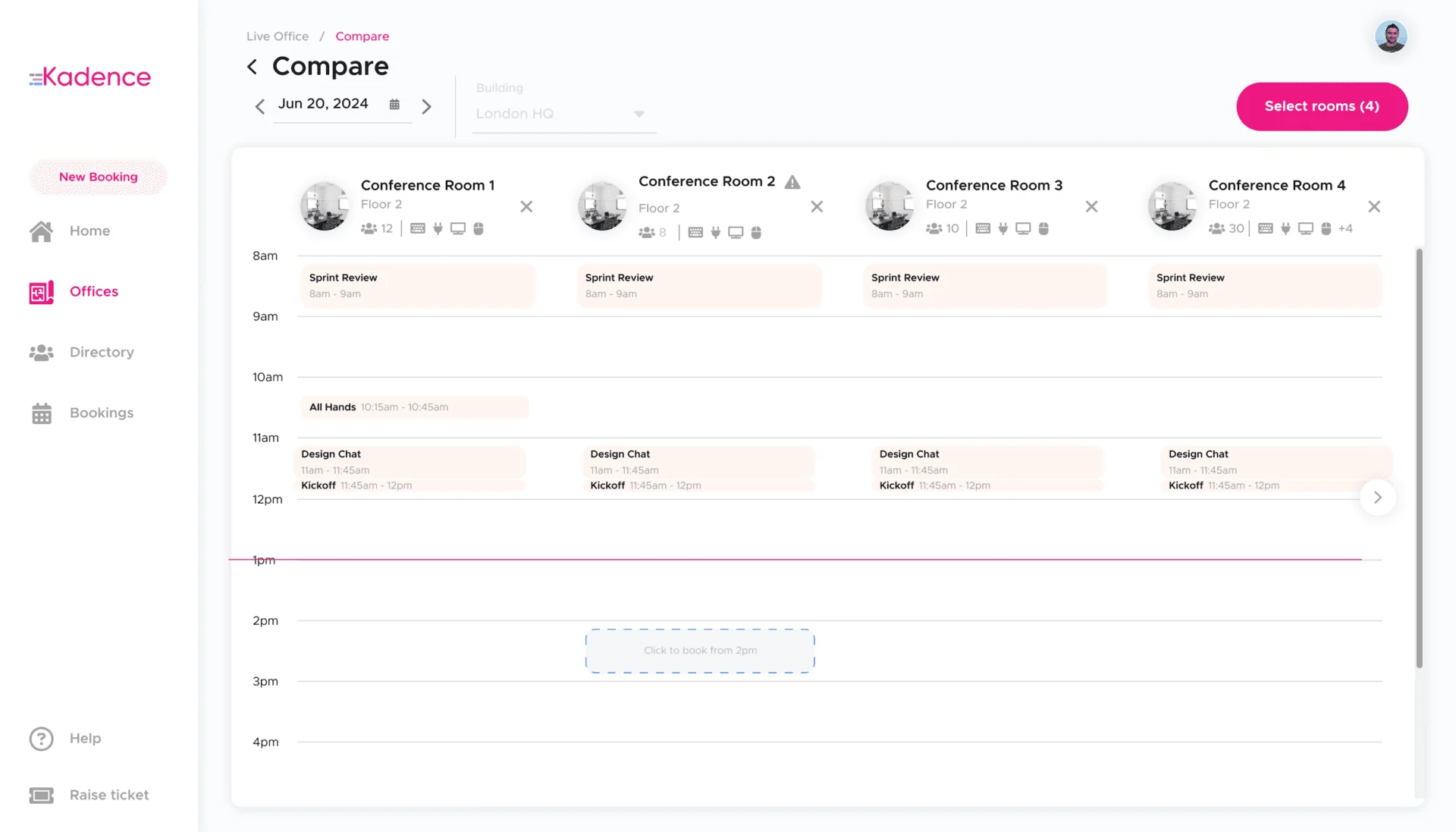
Task: Click the keyboard amenity icon under Conference Room 1
Action: tap(417, 228)
